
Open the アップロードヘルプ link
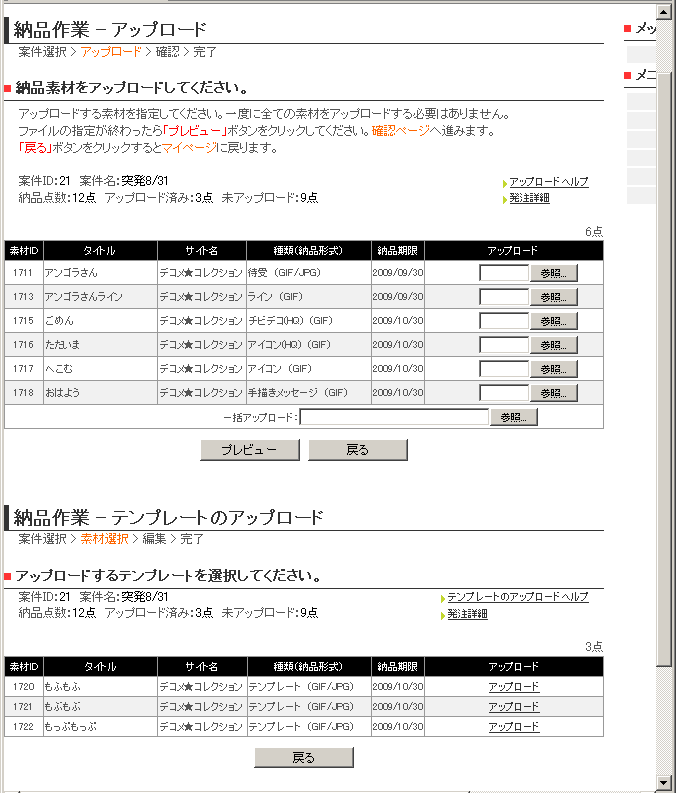548,182
